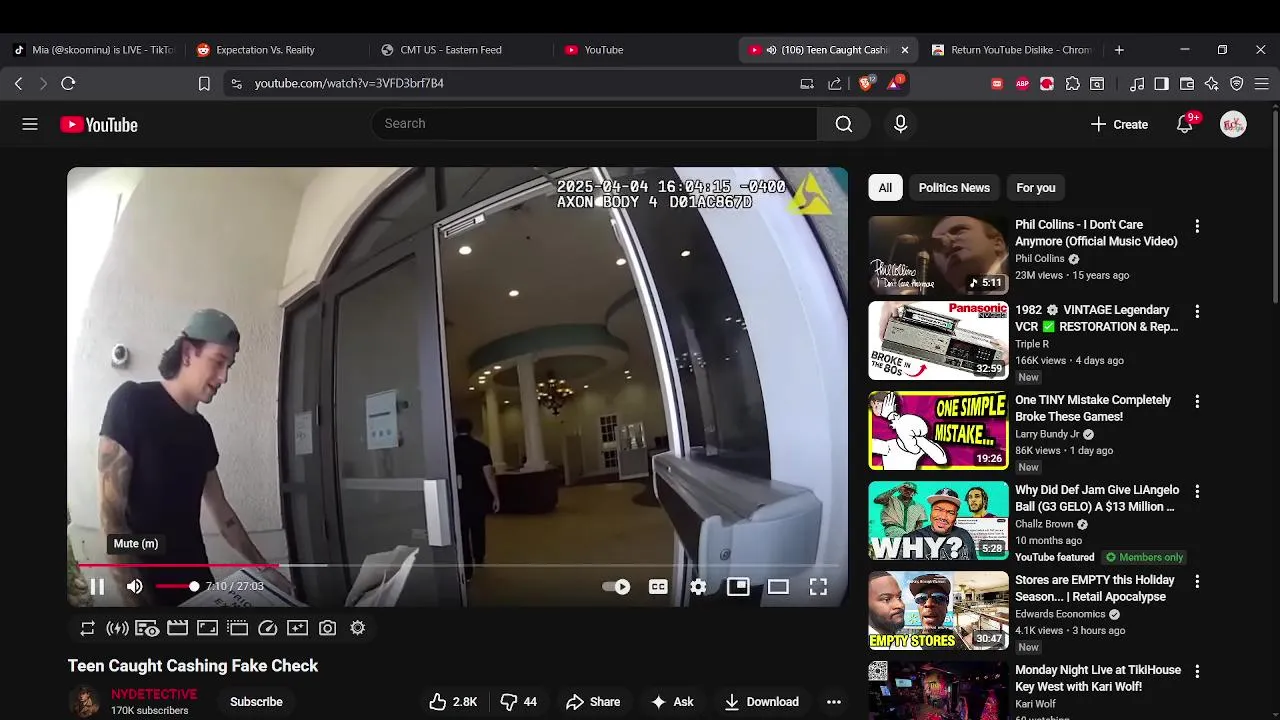Like the video (2.8K)
Screen dimensions: 1280x720
453,702
